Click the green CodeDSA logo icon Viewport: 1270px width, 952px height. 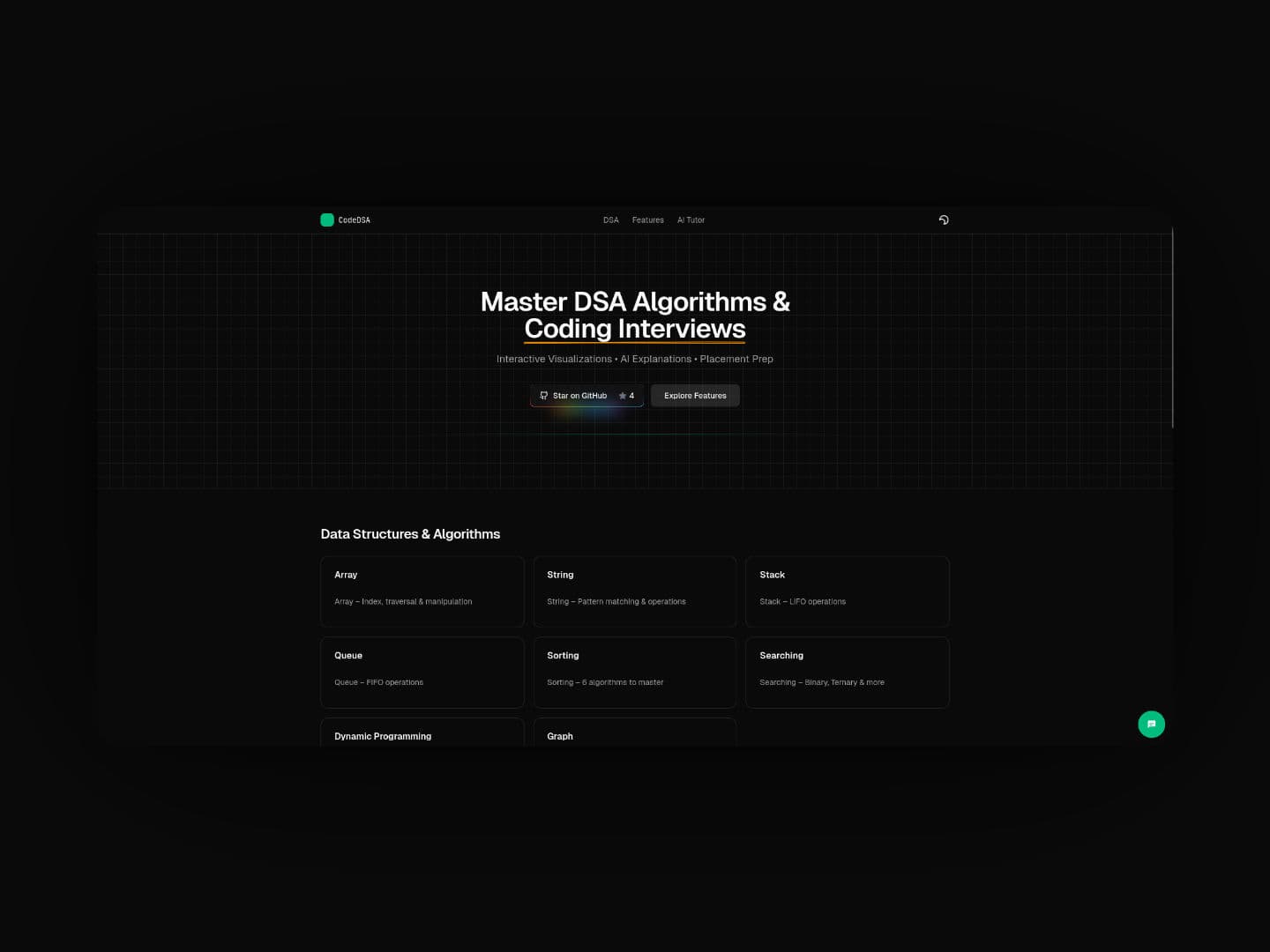pyautogui.click(x=327, y=220)
